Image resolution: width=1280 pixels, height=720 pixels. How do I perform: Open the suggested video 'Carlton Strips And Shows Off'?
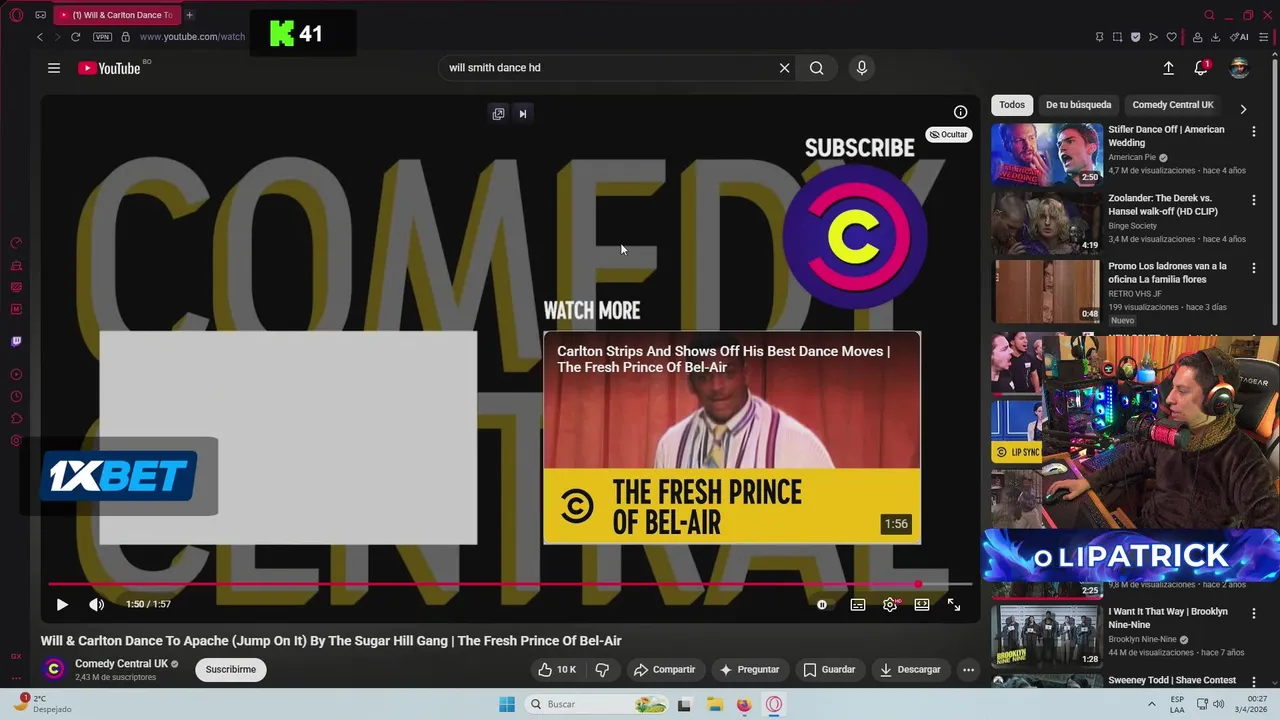732,437
